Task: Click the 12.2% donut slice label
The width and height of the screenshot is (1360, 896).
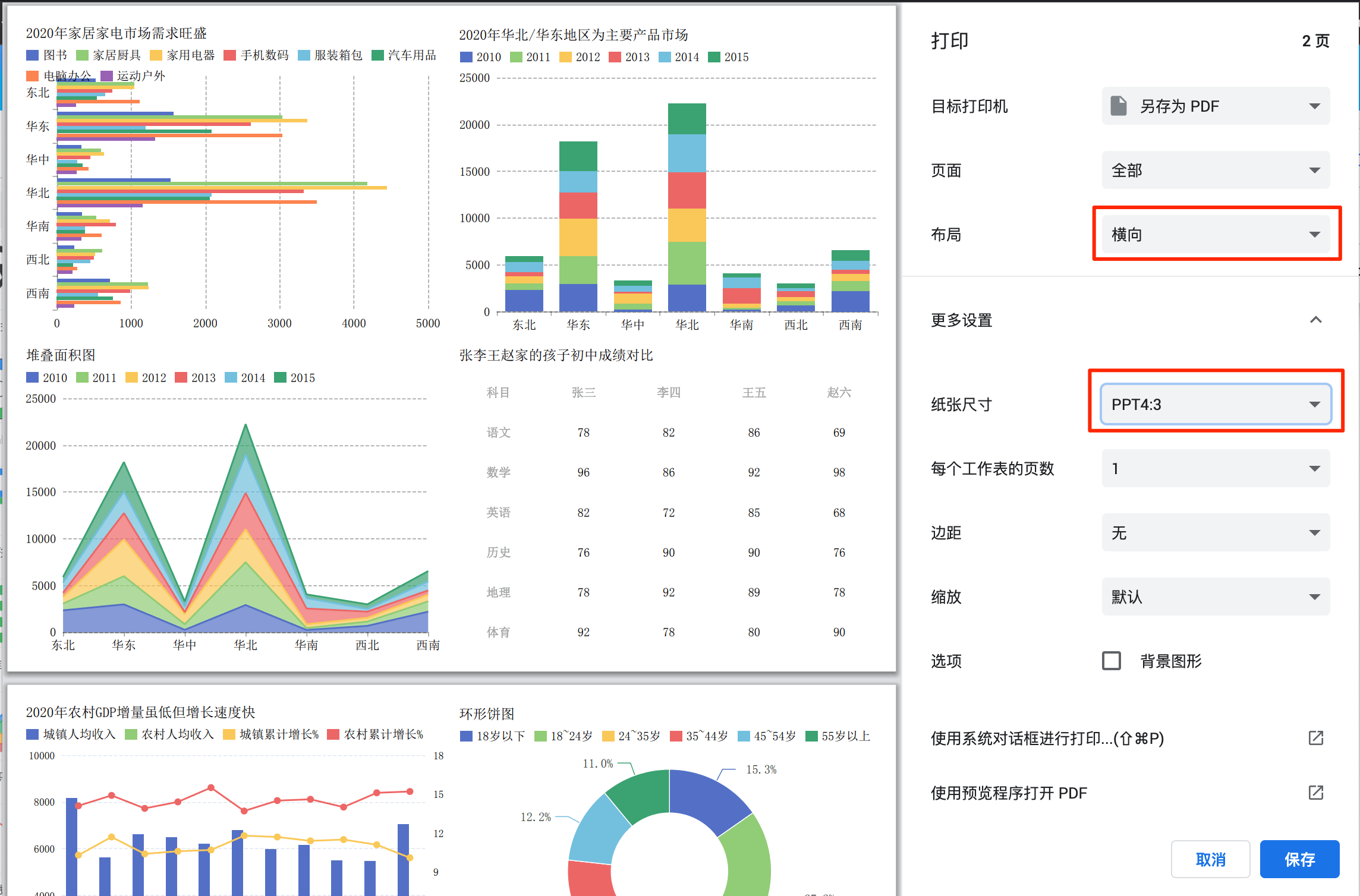Action: tap(536, 817)
